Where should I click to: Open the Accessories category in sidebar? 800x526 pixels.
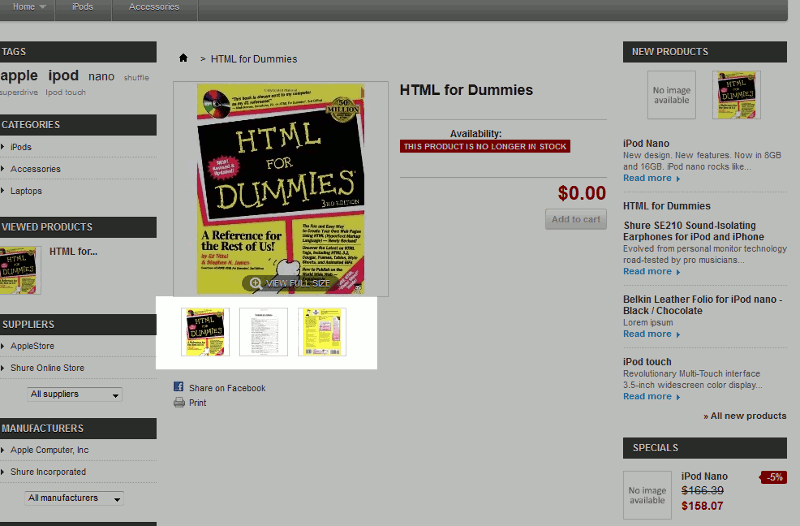click(x=35, y=169)
